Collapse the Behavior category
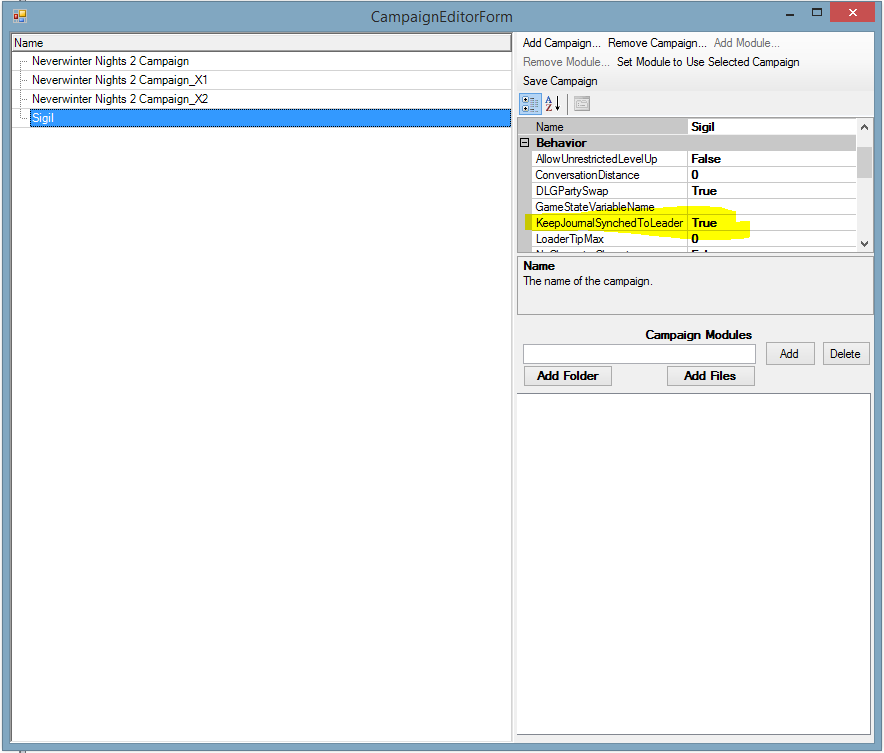 (524, 143)
